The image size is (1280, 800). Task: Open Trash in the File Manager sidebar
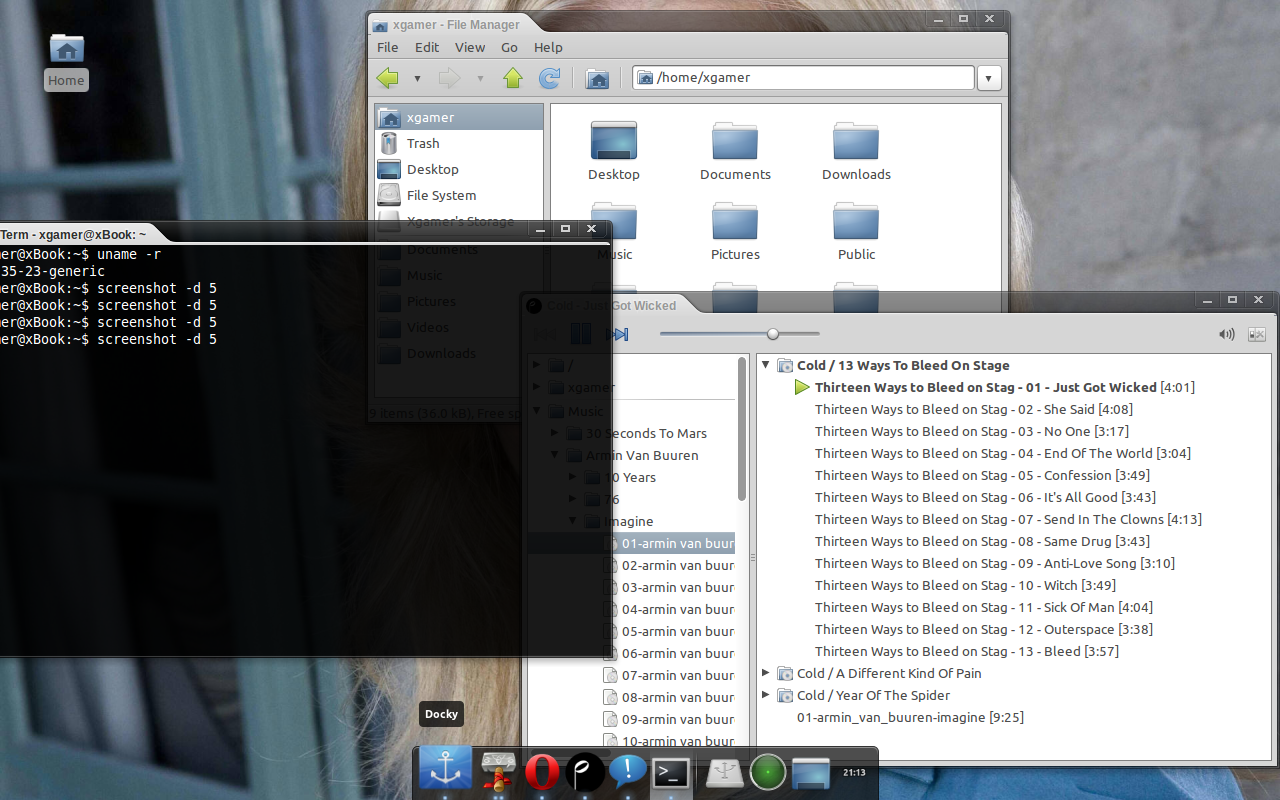(x=459, y=143)
